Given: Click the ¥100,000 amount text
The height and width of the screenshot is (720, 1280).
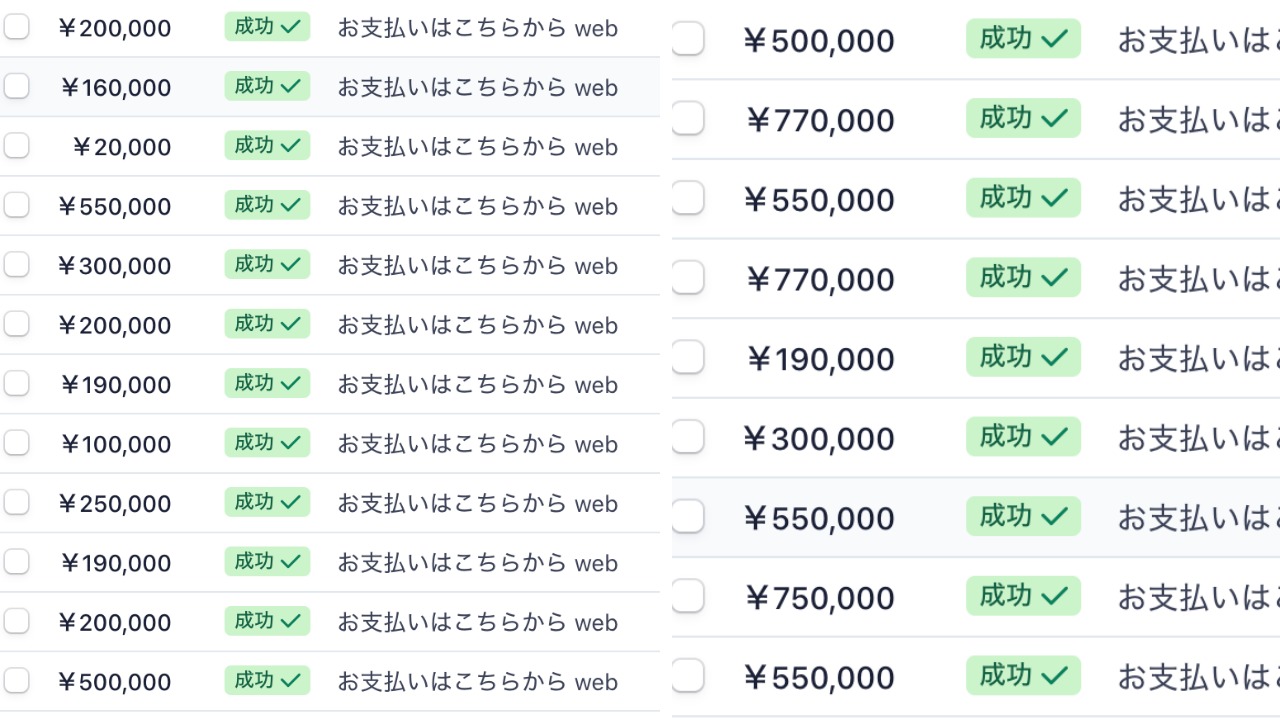Looking at the screenshot, I should click(116, 445).
